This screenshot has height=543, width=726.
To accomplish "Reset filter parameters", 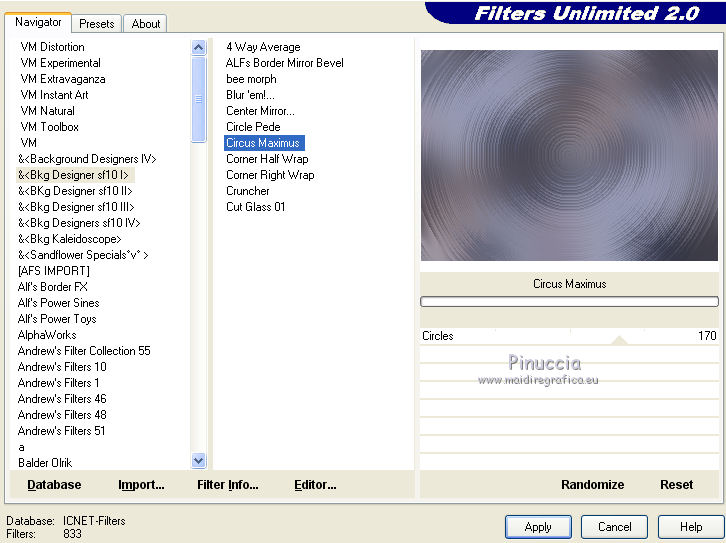I will (676, 485).
